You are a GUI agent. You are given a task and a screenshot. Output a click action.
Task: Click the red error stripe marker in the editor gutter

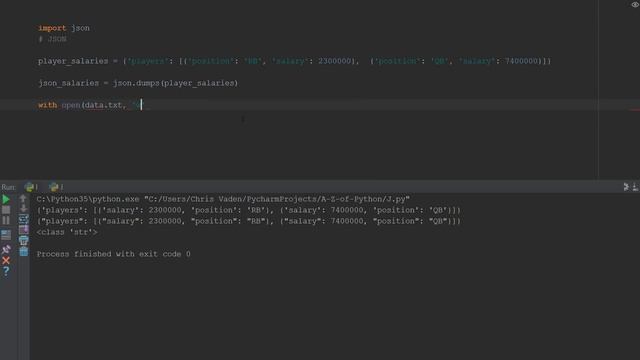634,109
